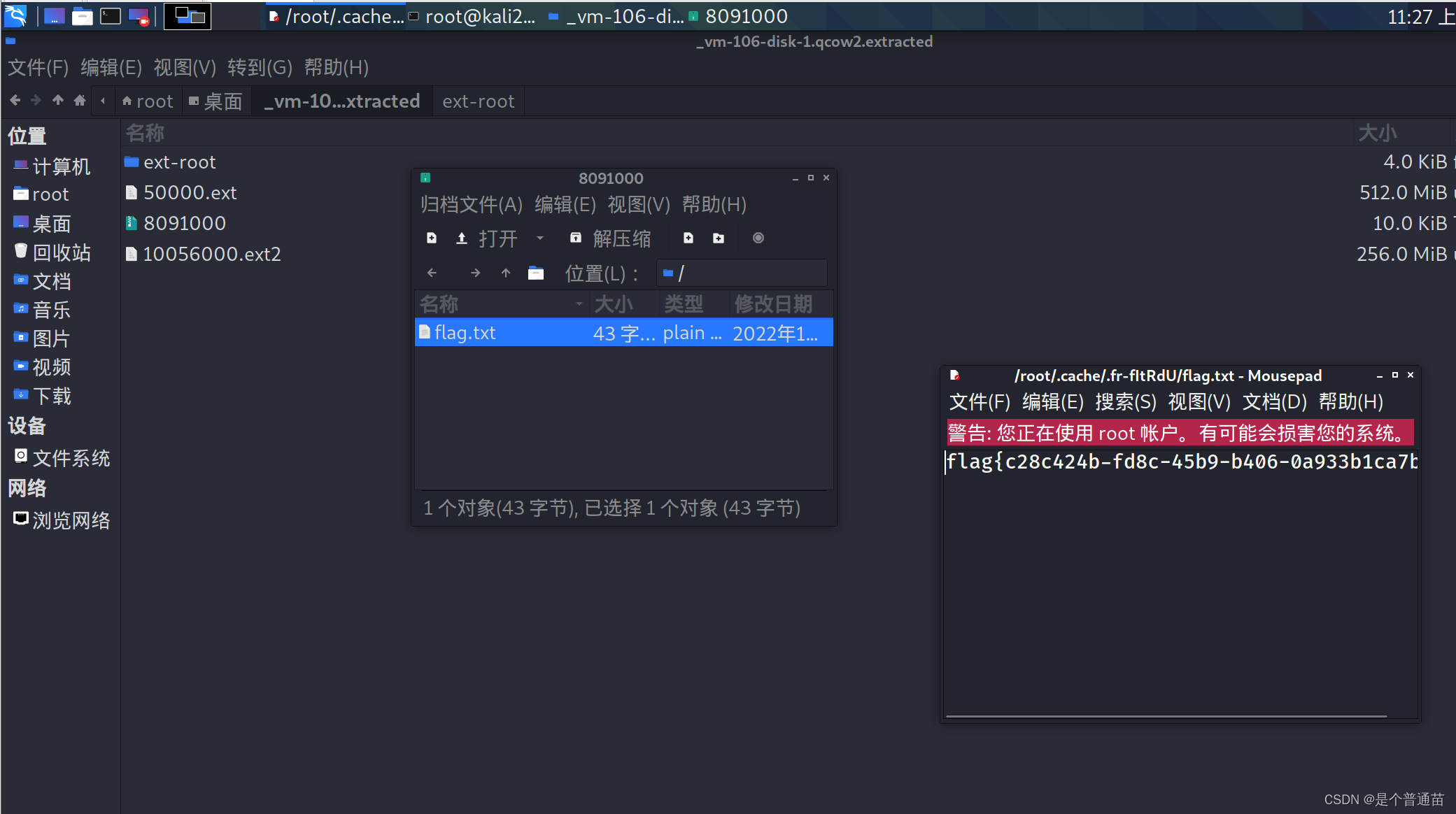
Task: Click add files icon in archive toolbar
Action: point(688,238)
